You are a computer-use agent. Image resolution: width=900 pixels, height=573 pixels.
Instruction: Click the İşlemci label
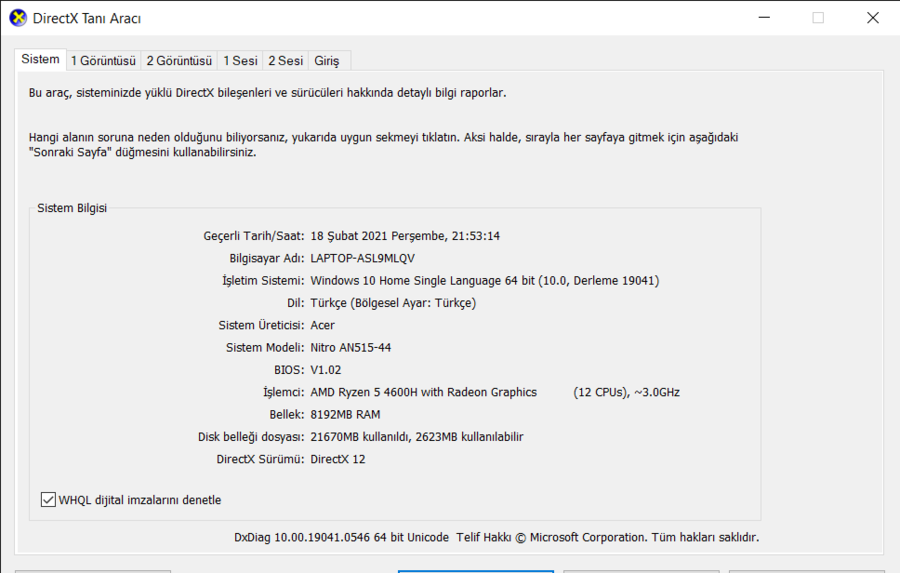click(284, 393)
